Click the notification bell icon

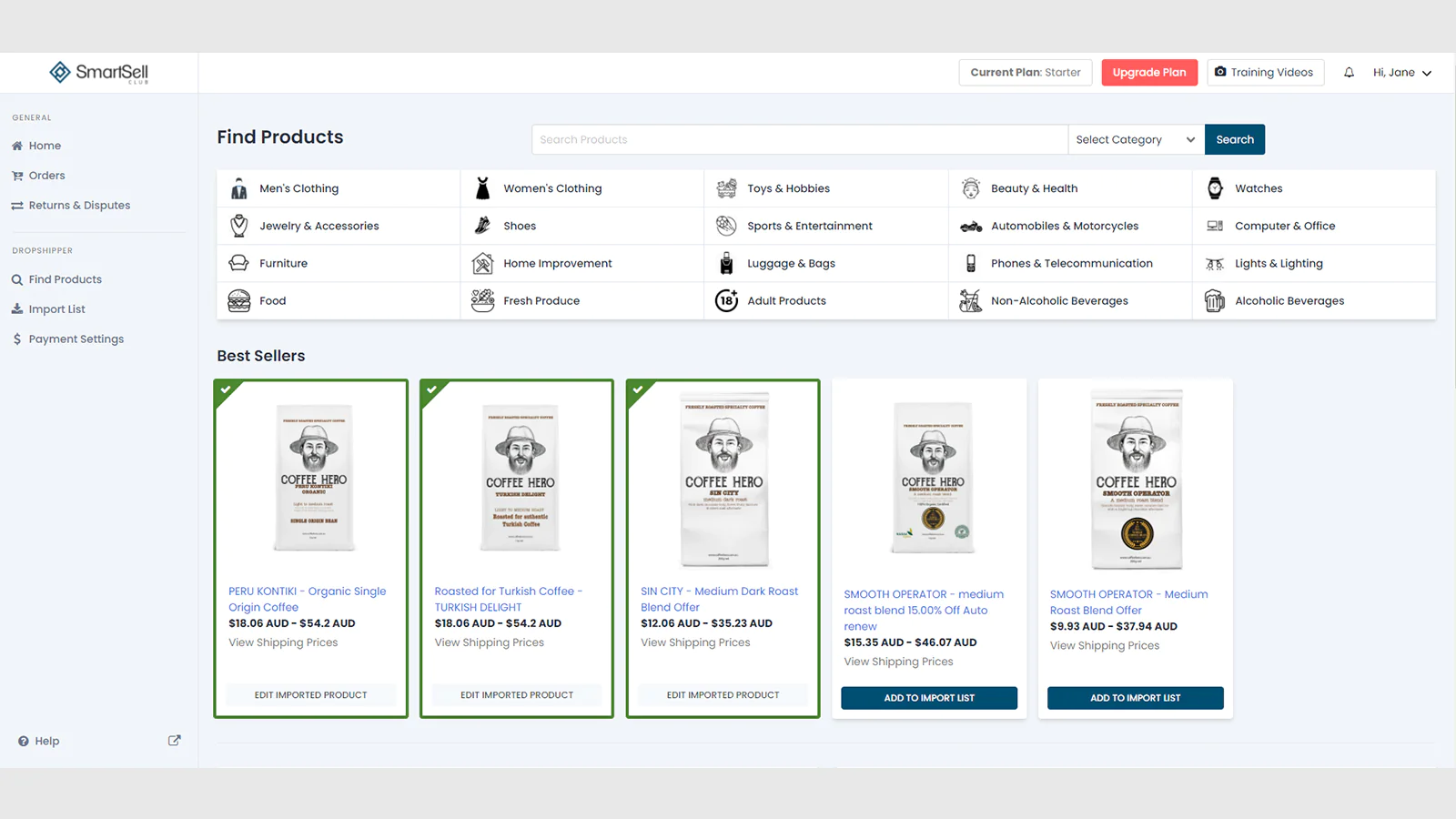[x=1349, y=73]
